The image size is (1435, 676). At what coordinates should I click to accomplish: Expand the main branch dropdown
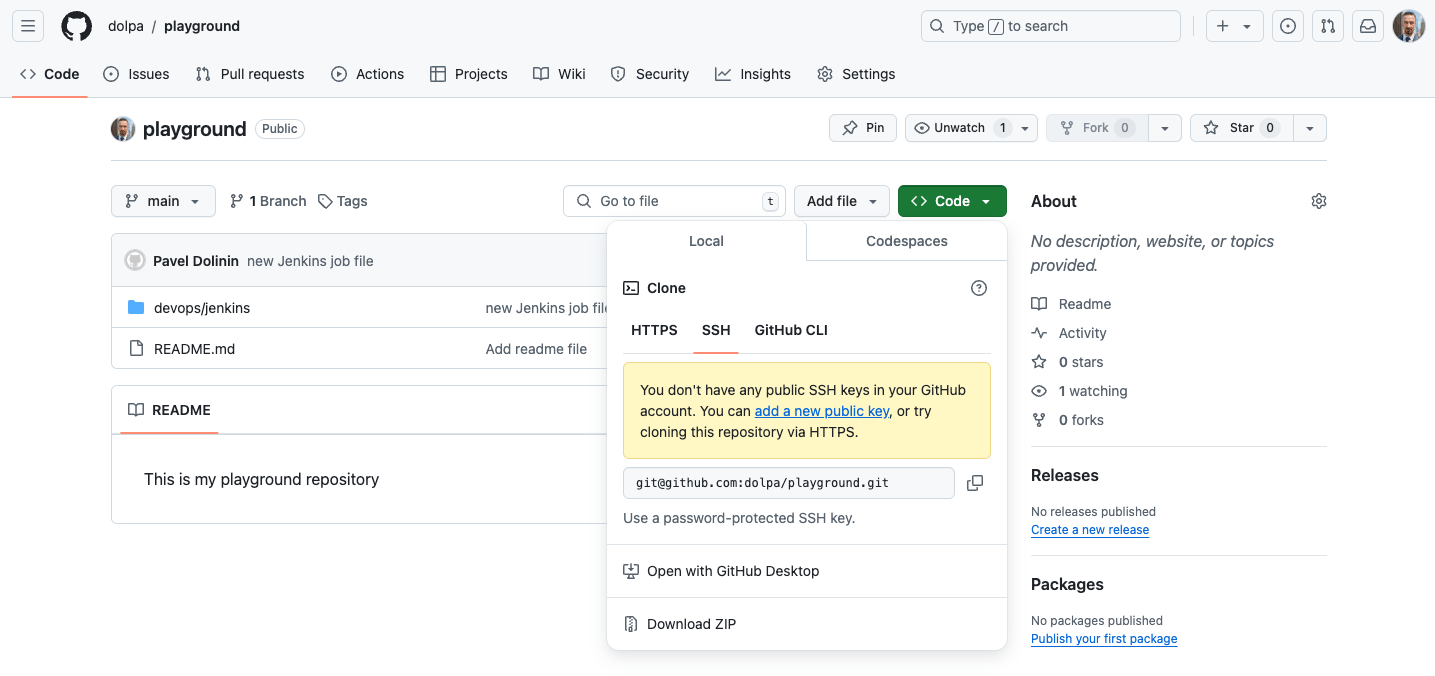[163, 201]
